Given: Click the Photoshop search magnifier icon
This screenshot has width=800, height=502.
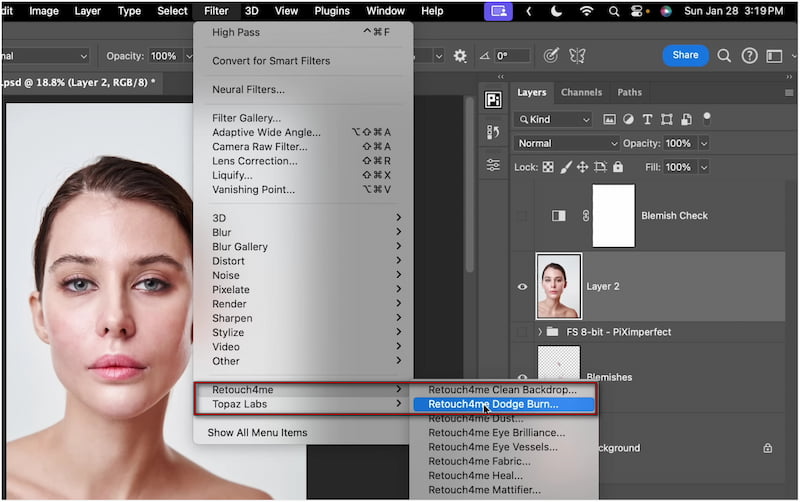Looking at the screenshot, I should (724, 56).
